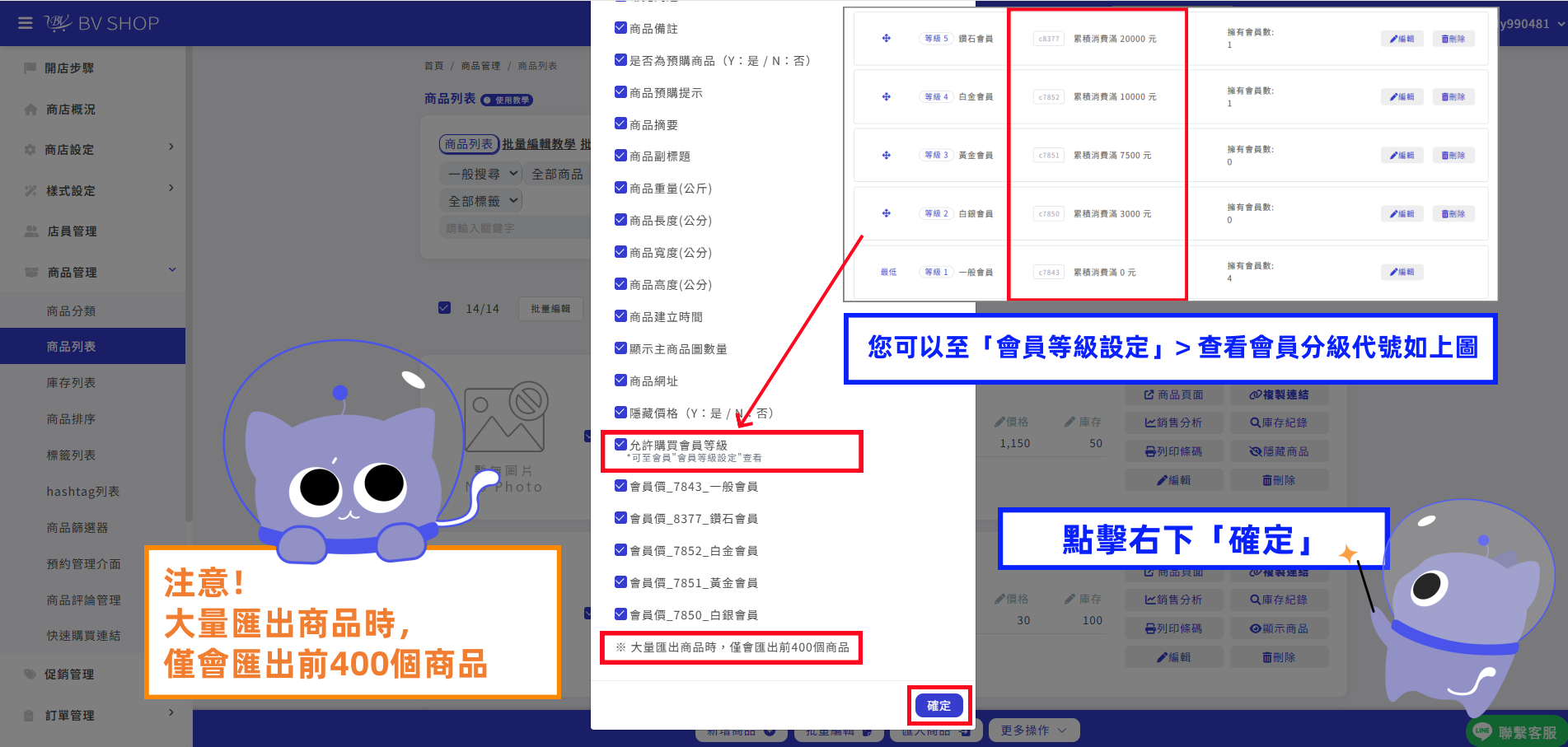Click the gear icon beside 商店設定

pos(30,149)
